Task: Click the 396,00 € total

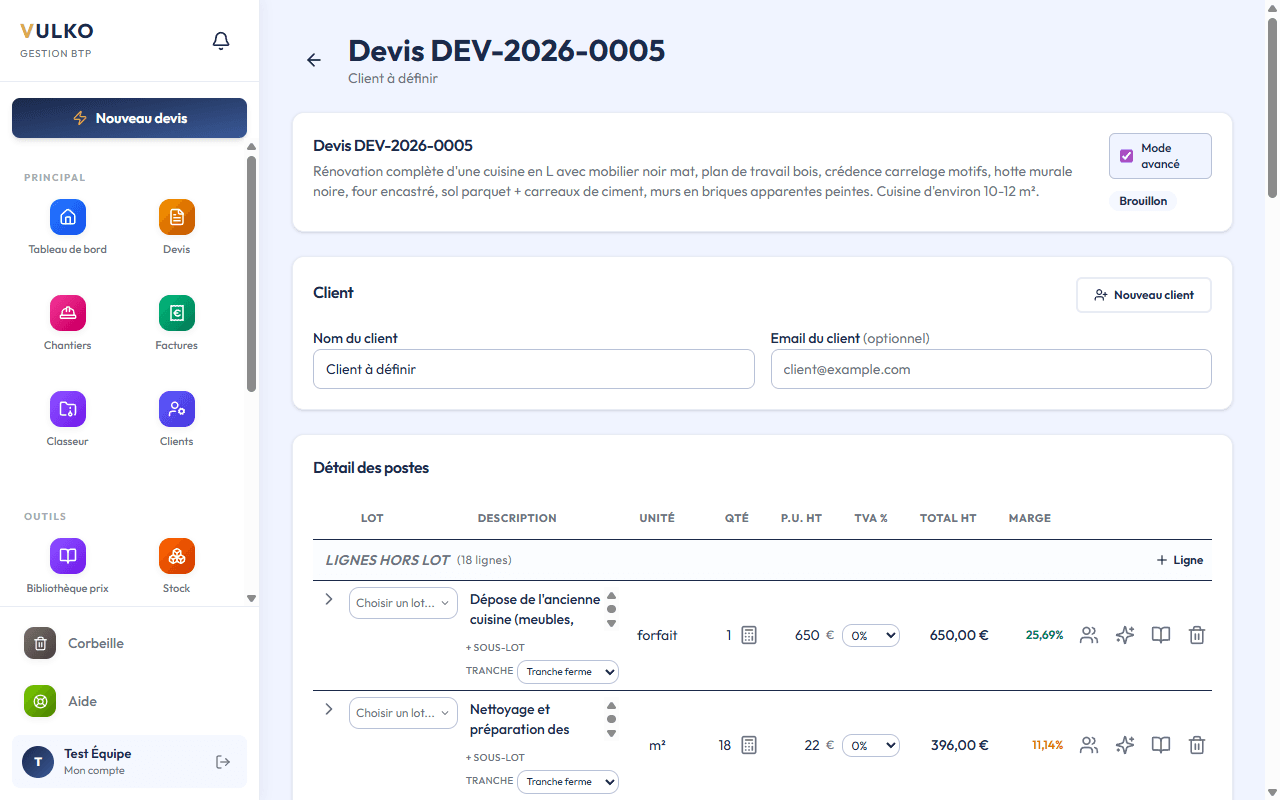Action: point(959,745)
